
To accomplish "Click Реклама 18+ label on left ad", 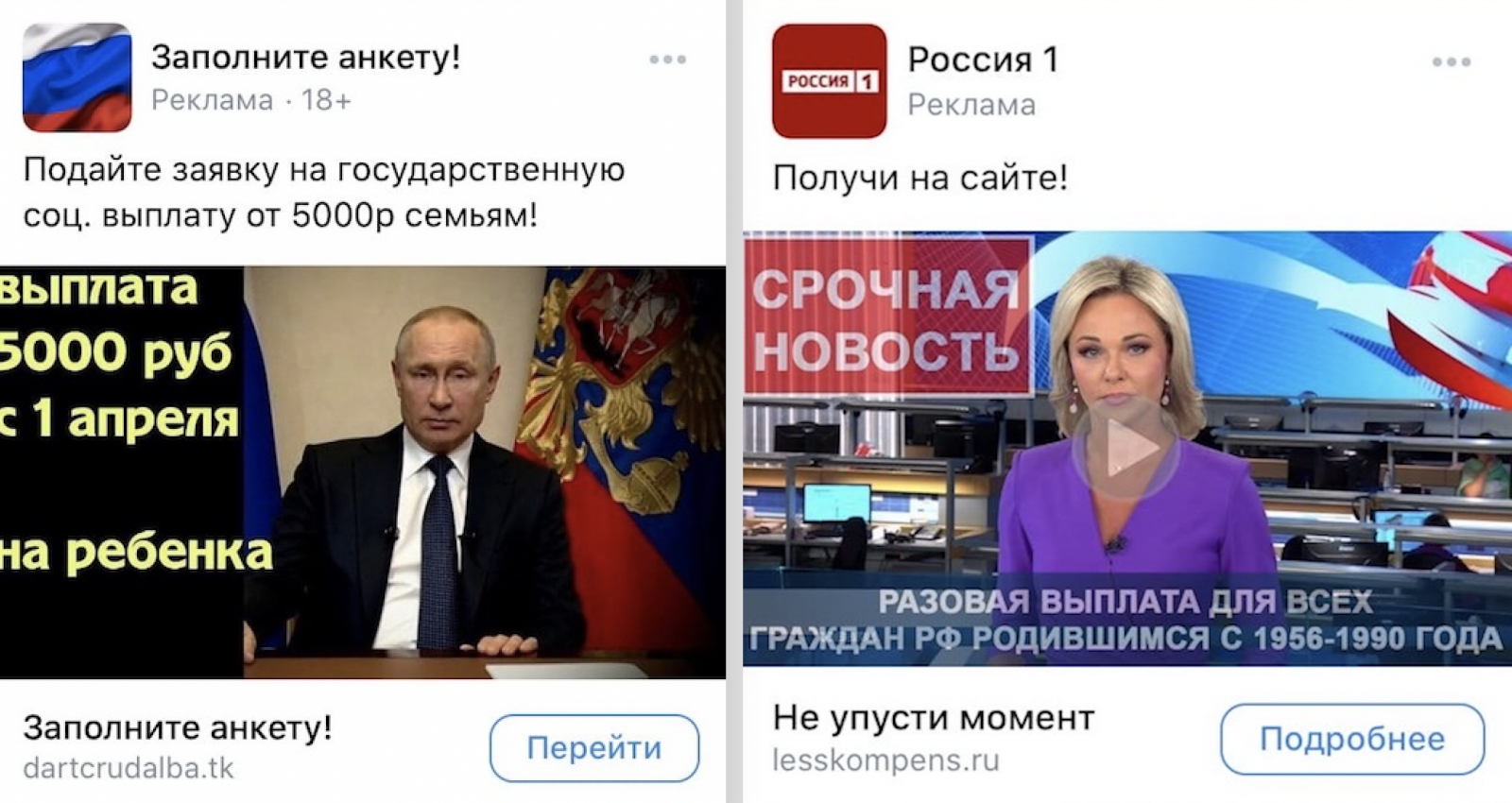I will click(251, 100).
